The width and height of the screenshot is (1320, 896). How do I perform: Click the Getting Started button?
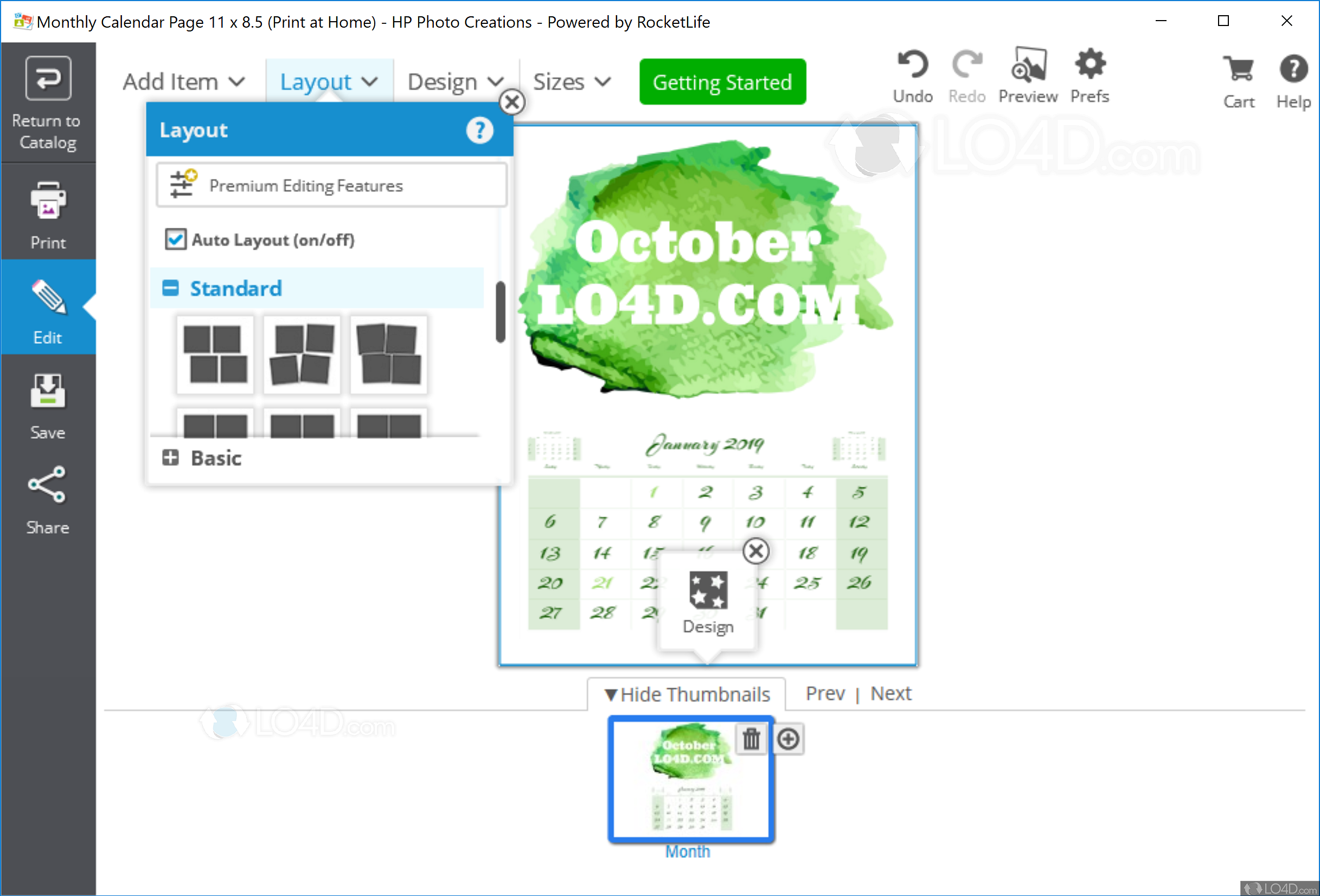722,82
